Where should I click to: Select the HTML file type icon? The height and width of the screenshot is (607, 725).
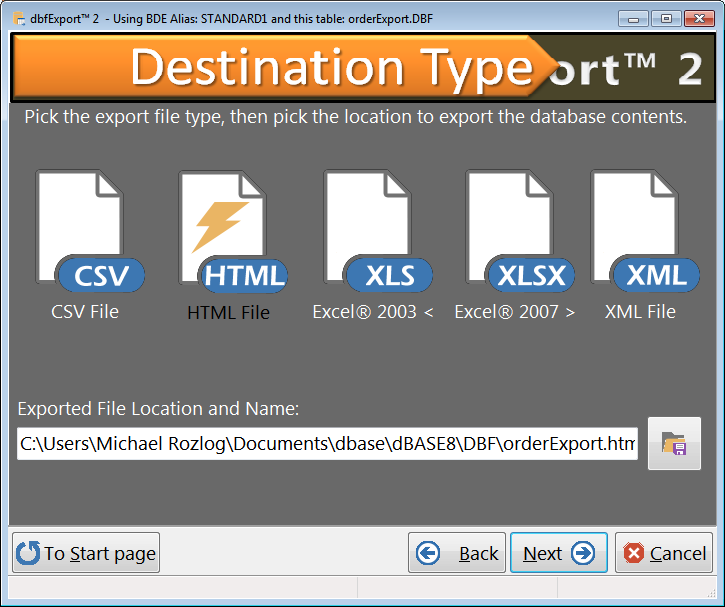(233, 231)
